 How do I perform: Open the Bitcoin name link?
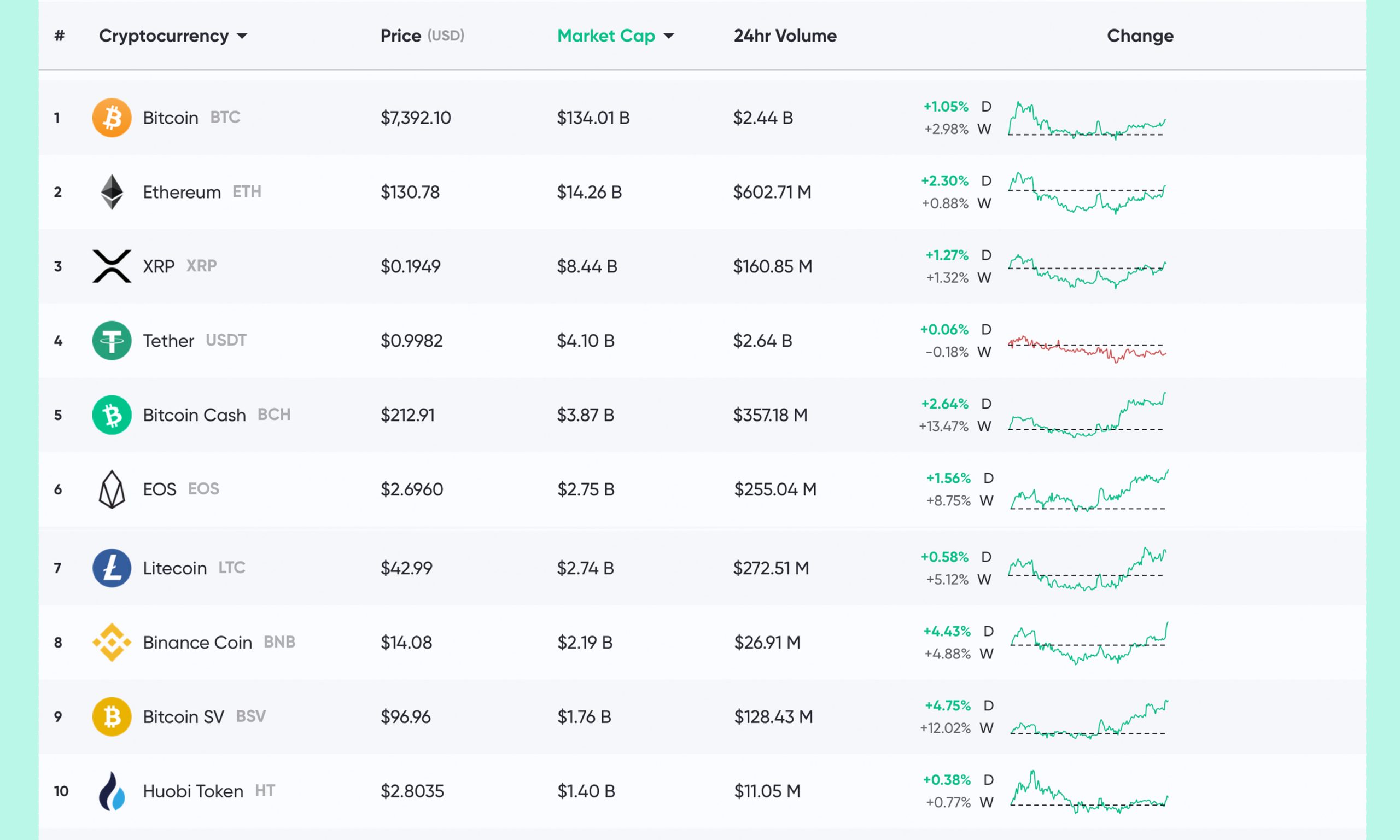pyautogui.click(x=170, y=118)
